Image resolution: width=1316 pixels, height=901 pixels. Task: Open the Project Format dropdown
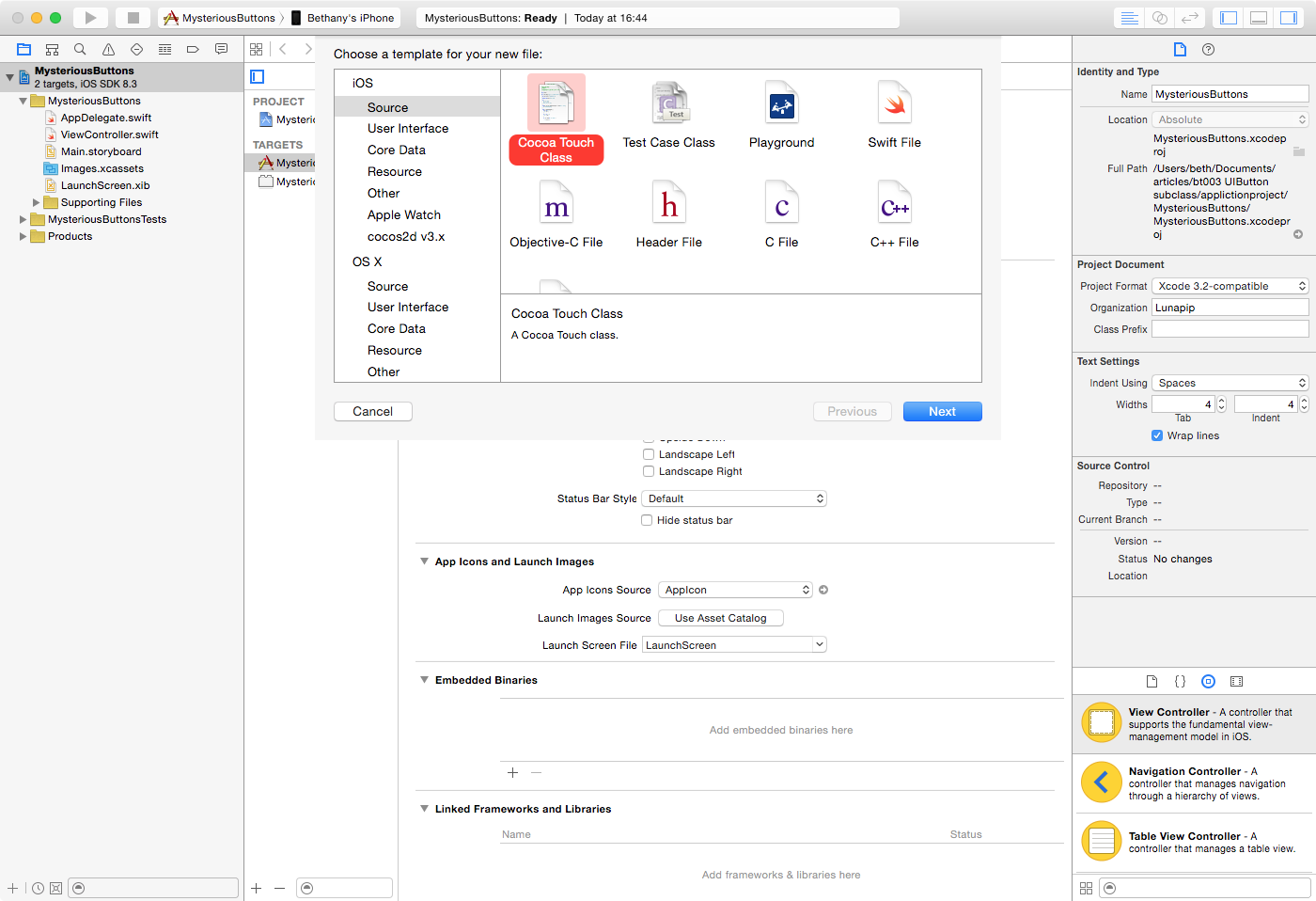(1230, 286)
